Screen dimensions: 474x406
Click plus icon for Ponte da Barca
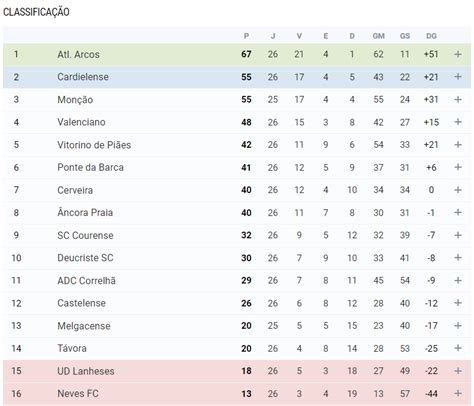point(458,167)
